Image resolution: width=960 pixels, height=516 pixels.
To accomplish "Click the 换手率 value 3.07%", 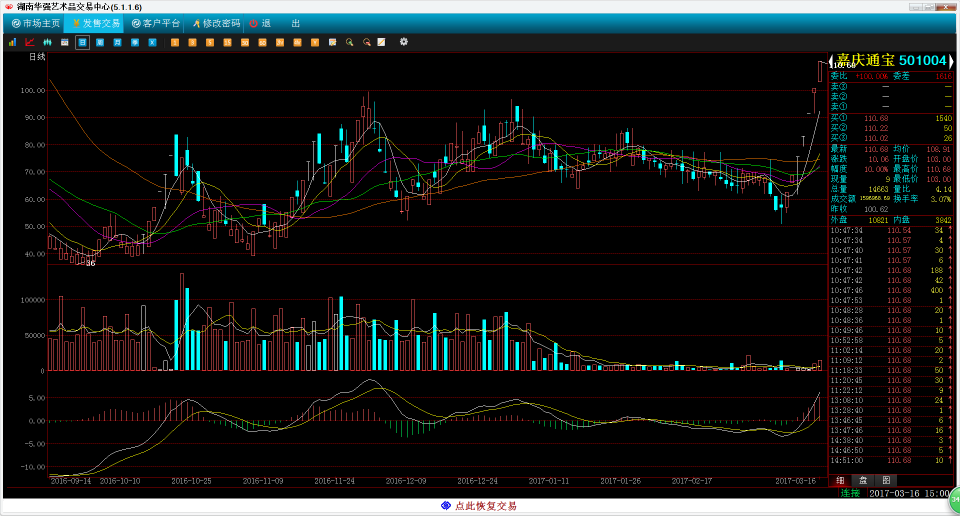I will [941, 199].
